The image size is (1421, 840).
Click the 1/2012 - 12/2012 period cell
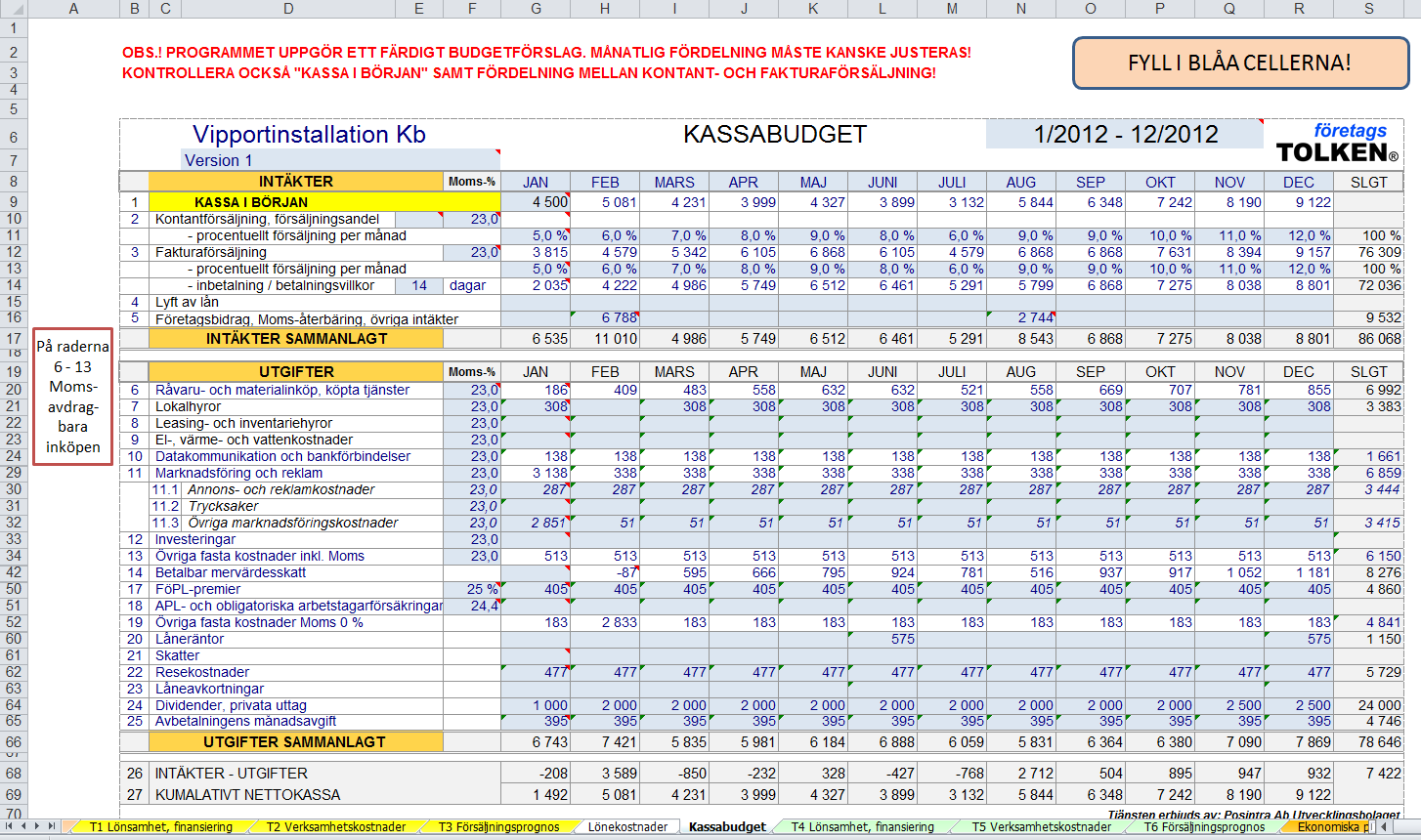coord(1125,134)
